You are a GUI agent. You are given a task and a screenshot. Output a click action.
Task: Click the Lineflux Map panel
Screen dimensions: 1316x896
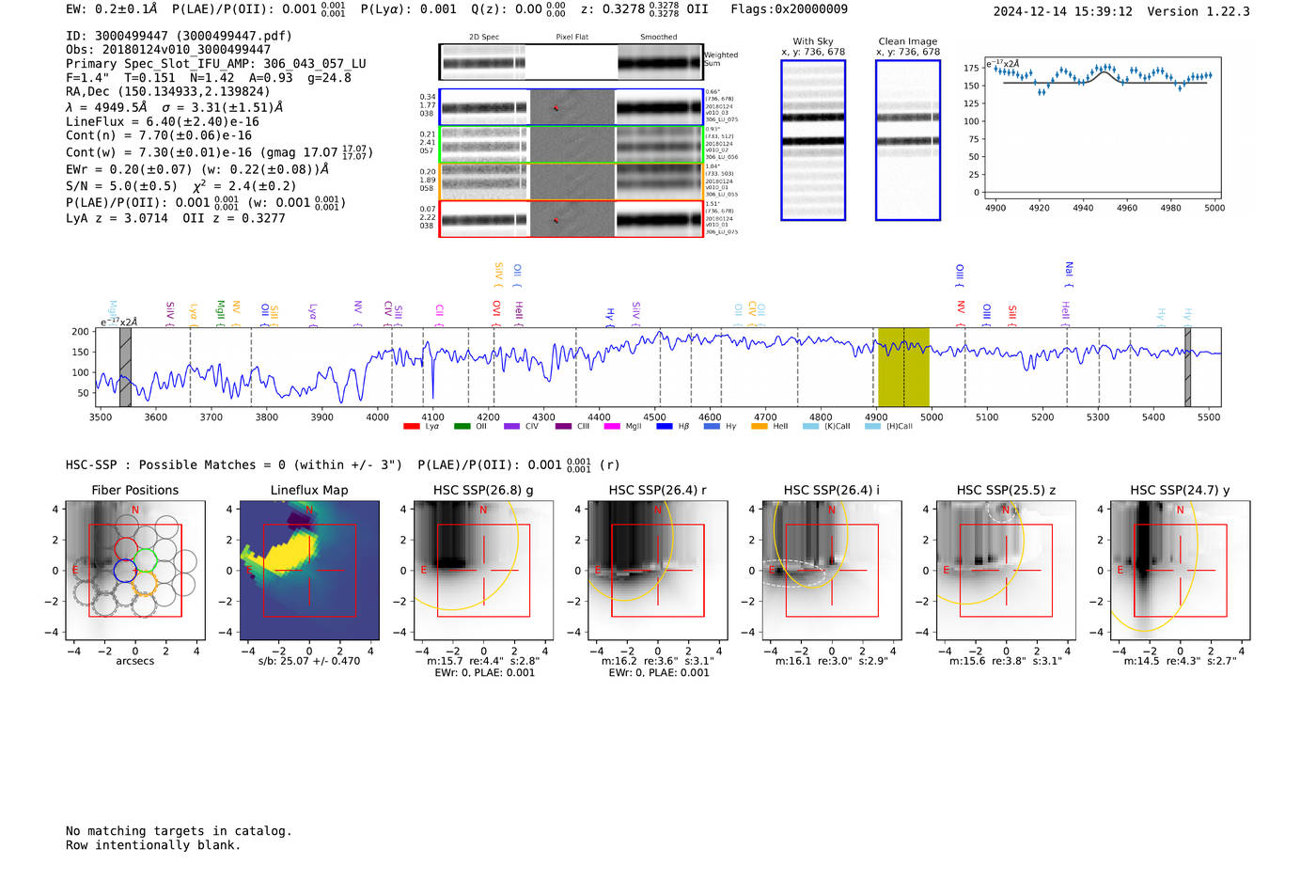[309, 570]
